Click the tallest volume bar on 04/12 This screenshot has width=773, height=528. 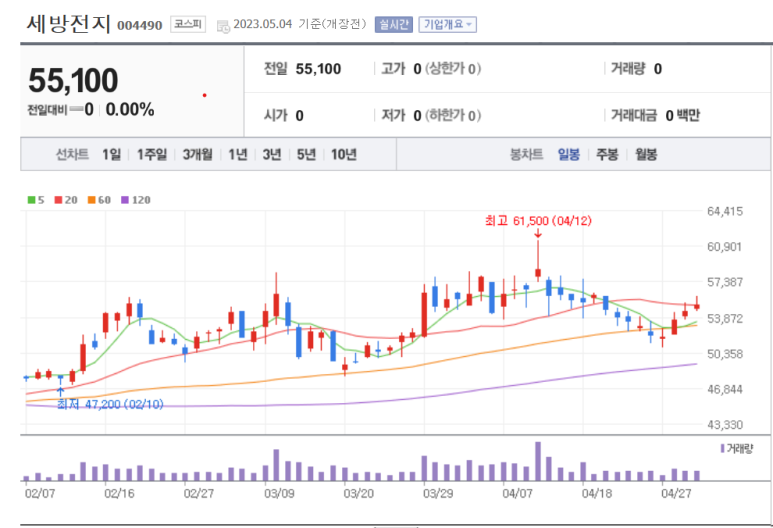[x=538, y=461]
